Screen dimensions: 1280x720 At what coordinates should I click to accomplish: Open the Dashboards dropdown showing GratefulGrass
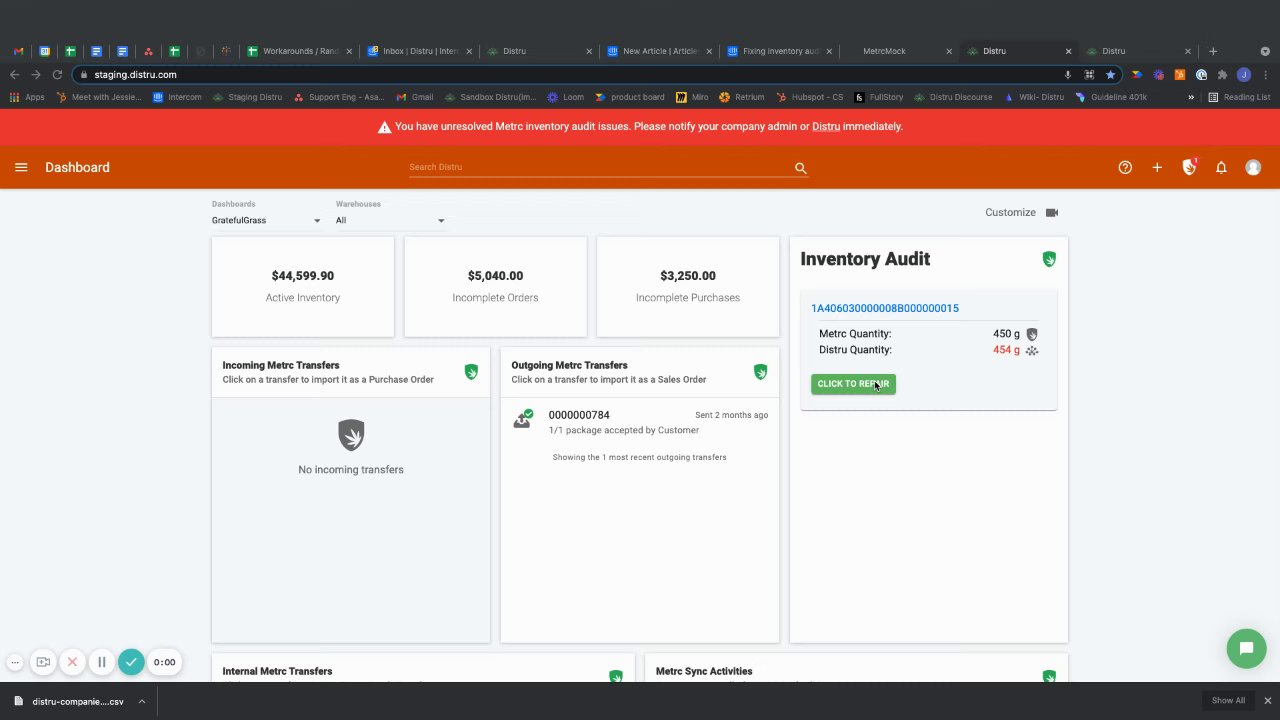pyautogui.click(x=266, y=220)
